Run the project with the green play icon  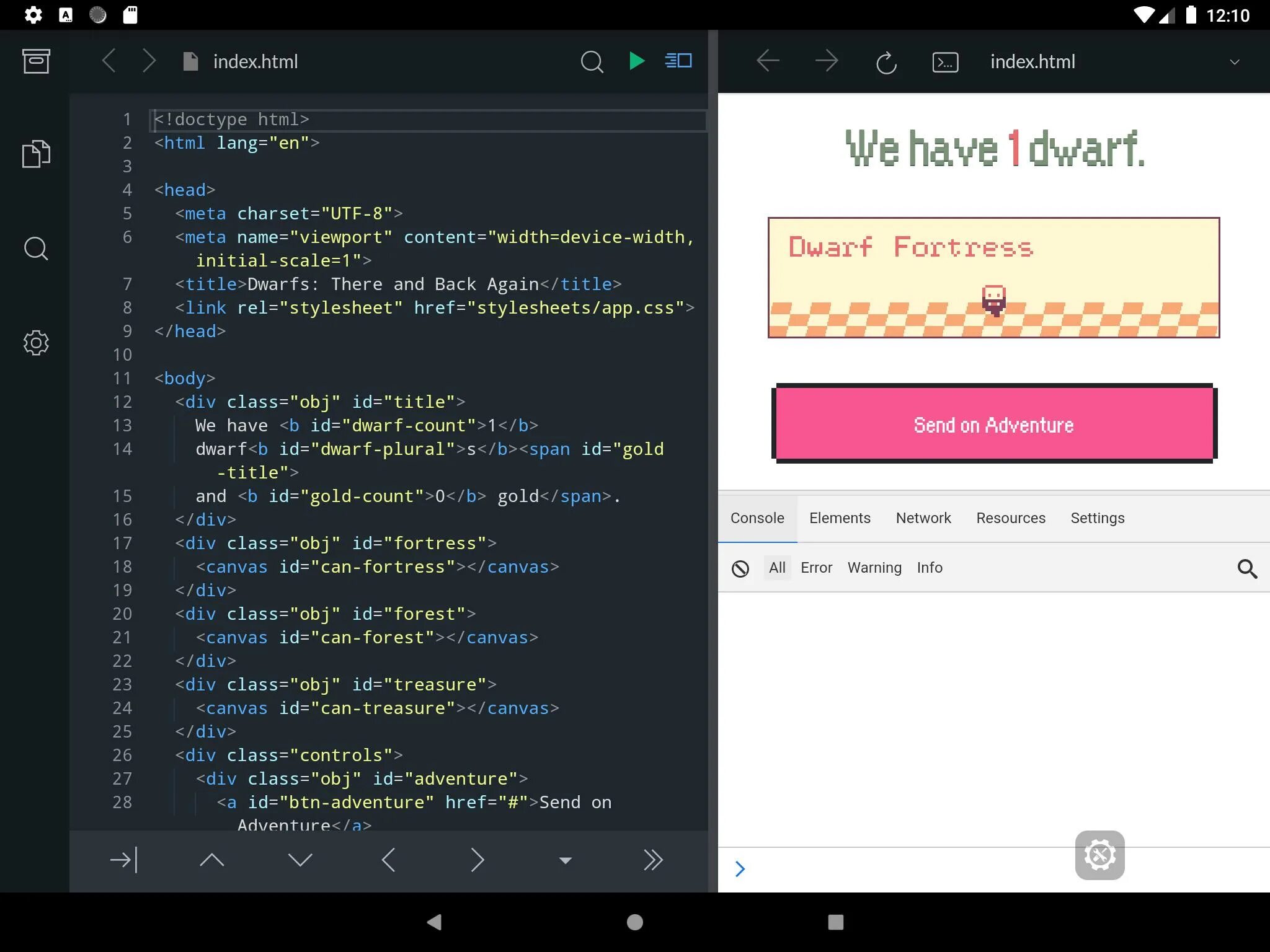coord(637,61)
